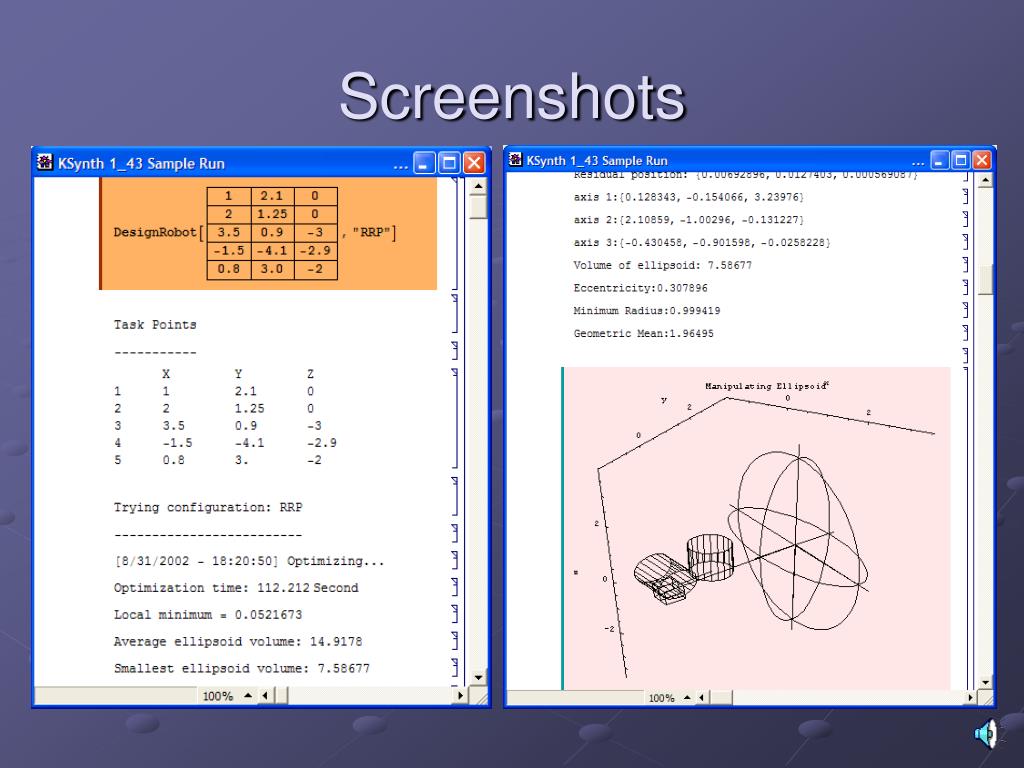Click matrix cell '3.0' in DesignRobot input
Viewport: 1024px width, 768px height.
(272, 269)
